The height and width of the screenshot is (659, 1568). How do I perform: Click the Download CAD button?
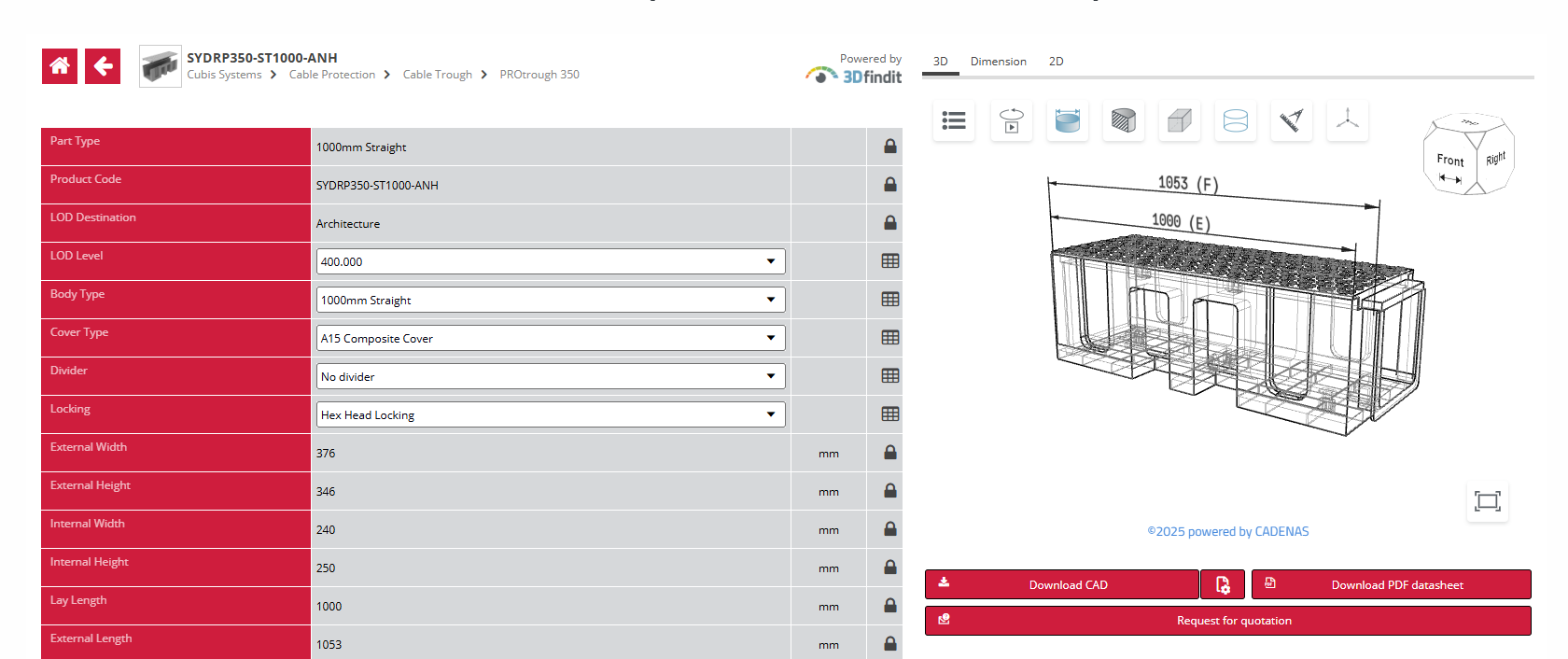pyautogui.click(x=1062, y=585)
